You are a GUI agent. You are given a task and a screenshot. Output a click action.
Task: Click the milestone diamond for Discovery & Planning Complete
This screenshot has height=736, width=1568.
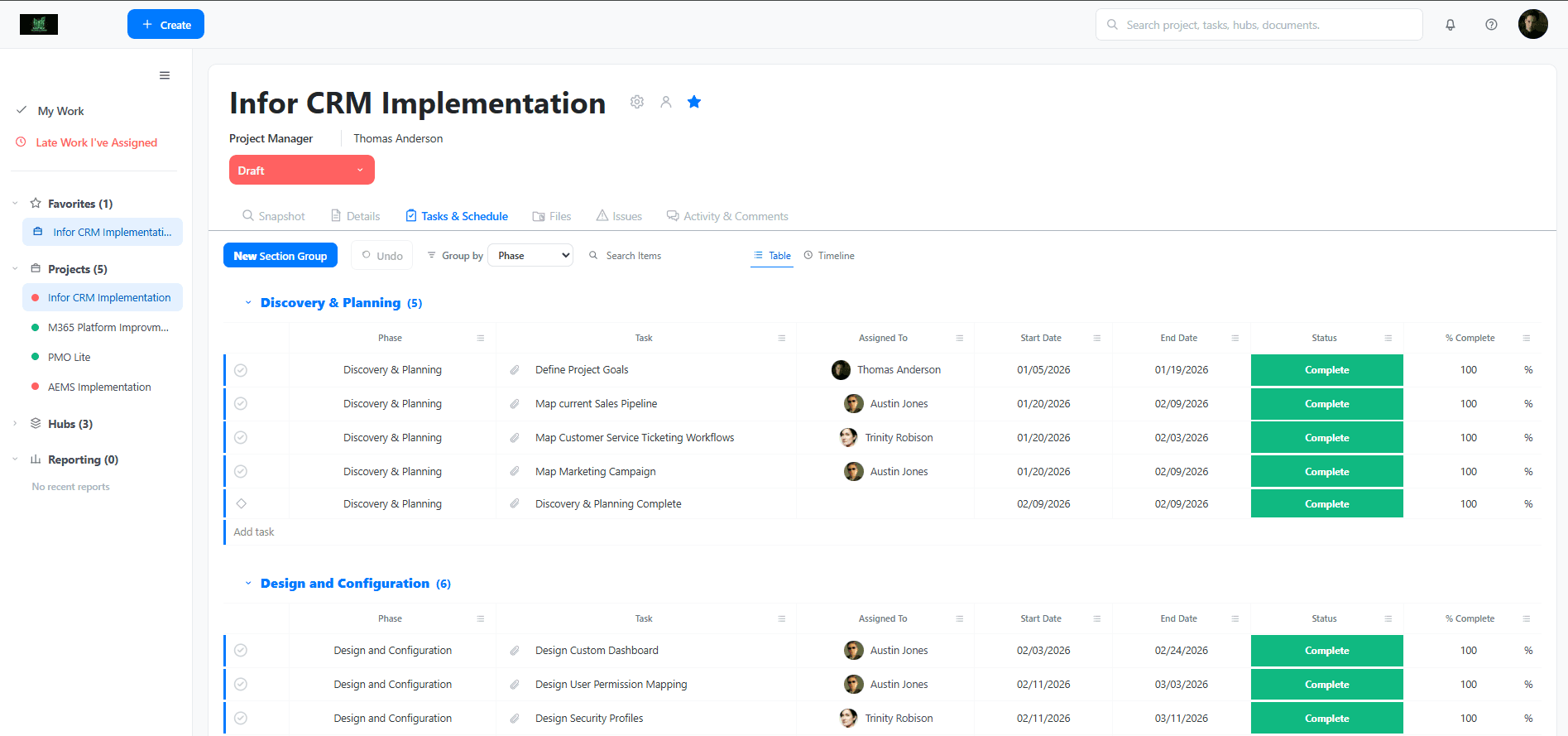pyautogui.click(x=241, y=503)
